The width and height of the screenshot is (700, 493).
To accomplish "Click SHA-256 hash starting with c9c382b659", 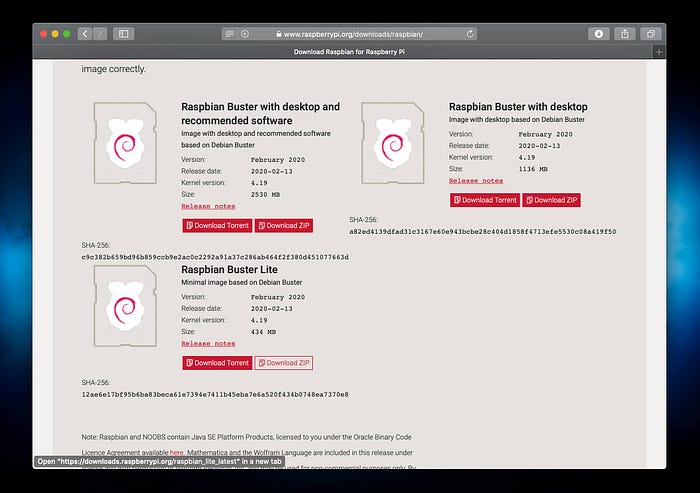I will coord(215,257).
